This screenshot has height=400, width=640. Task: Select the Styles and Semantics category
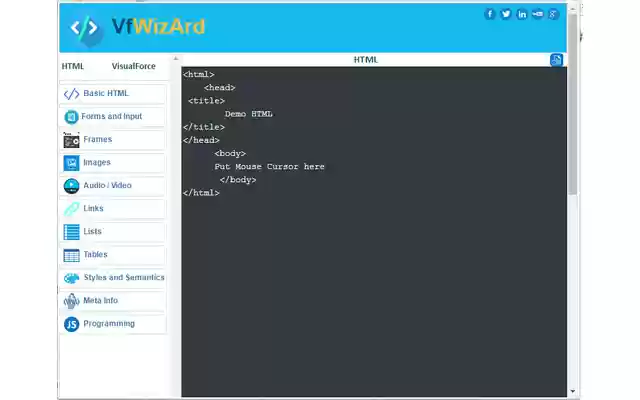coord(113,278)
